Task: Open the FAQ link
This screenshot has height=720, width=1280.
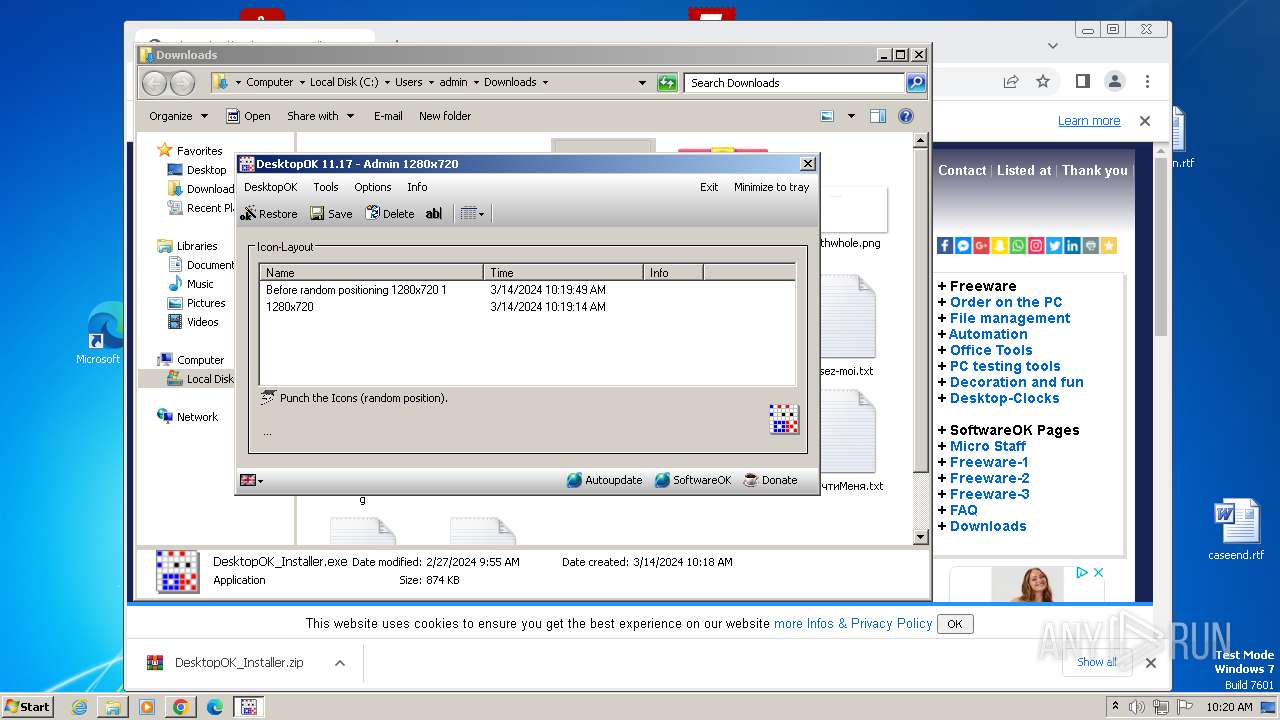Action: (x=964, y=510)
